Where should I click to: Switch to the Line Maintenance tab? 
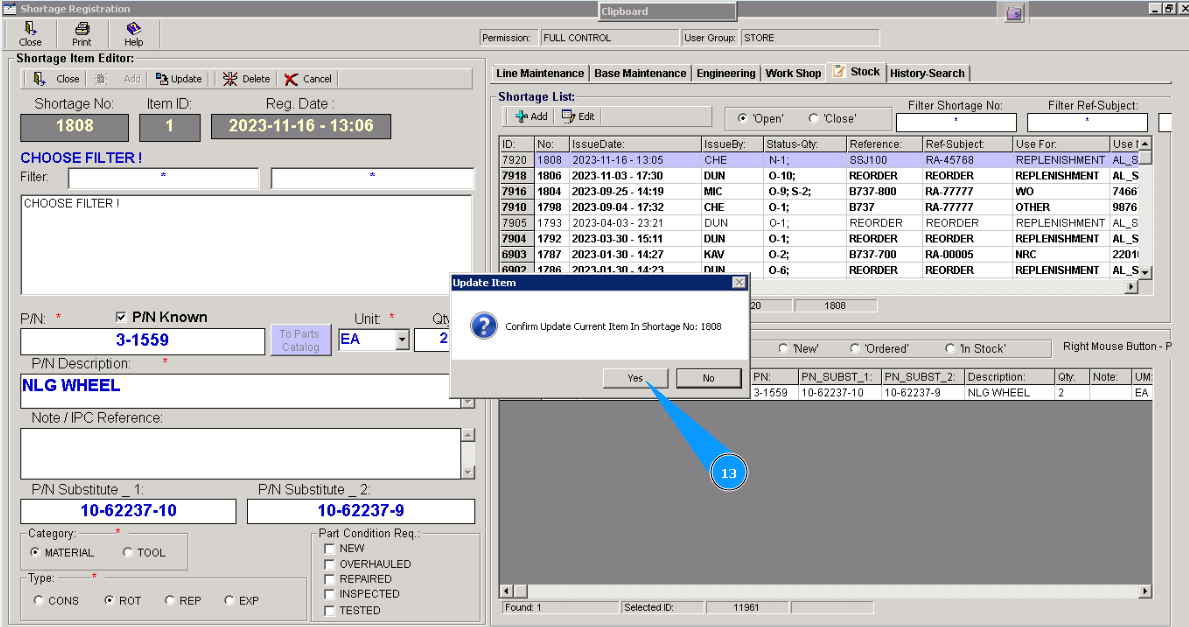point(539,73)
